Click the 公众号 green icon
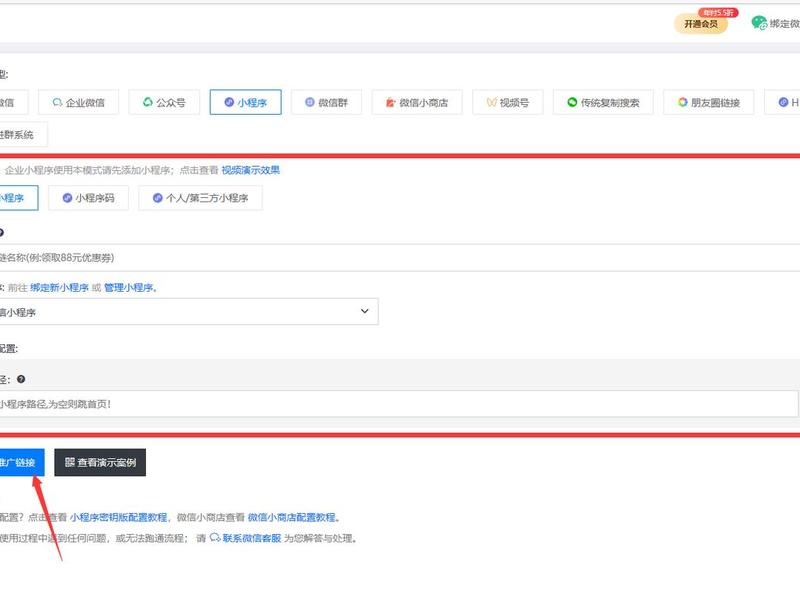Screen dimensions: 800x600 click(147, 102)
